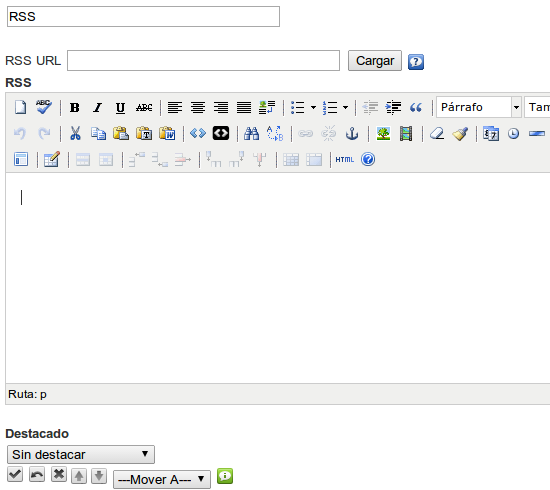Click the blue help icon beside Cargar
The width and height of the screenshot is (550, 490).
click(x=416, y=62)
